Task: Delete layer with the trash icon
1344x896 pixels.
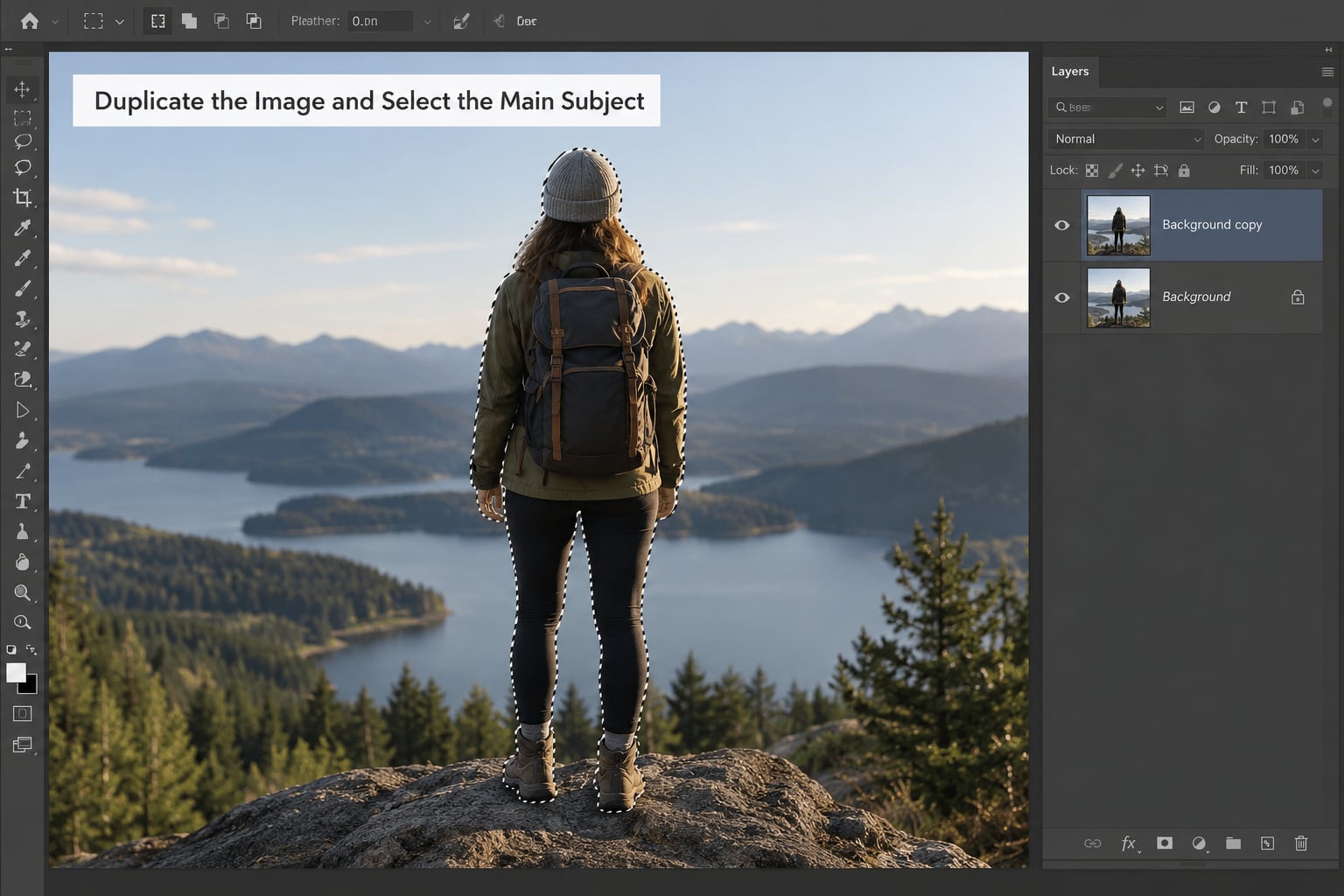Action: (1301, 843)
